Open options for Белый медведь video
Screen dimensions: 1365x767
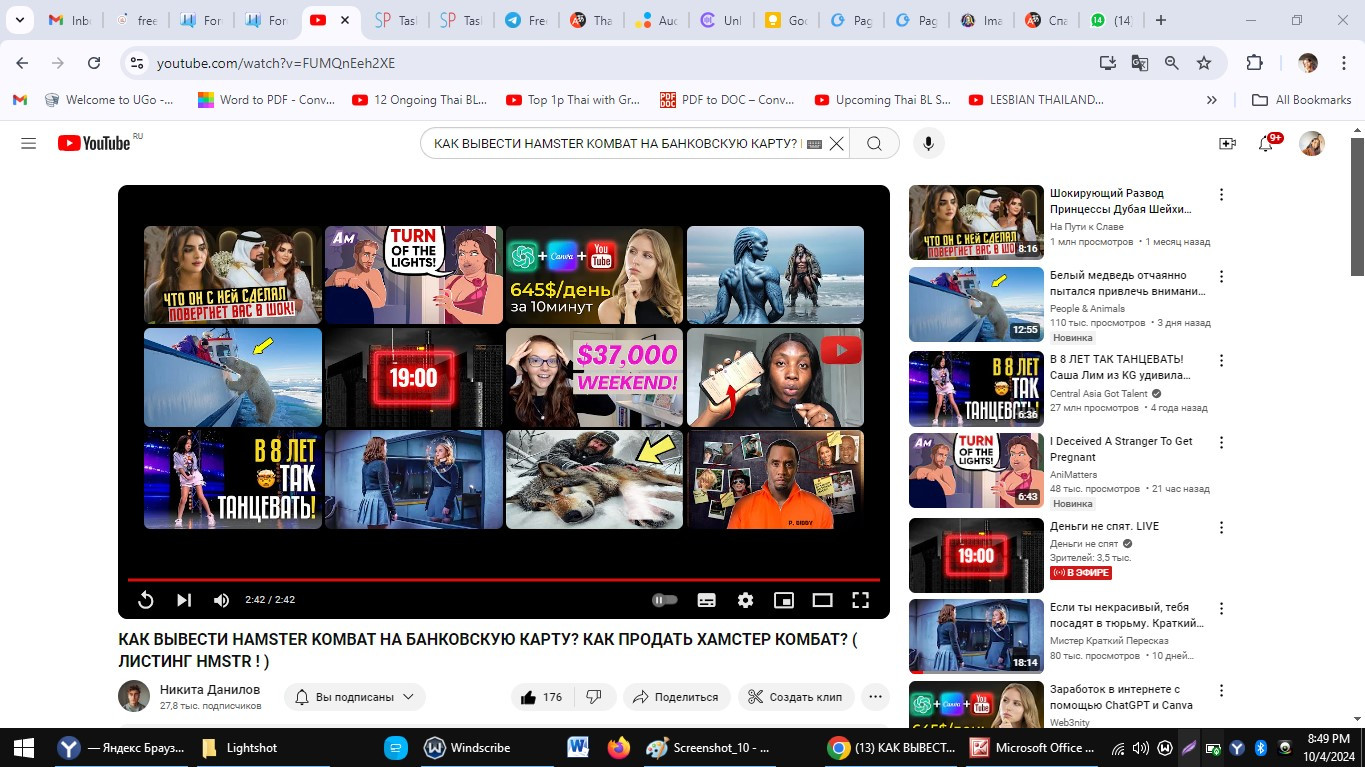(1221, 277)
